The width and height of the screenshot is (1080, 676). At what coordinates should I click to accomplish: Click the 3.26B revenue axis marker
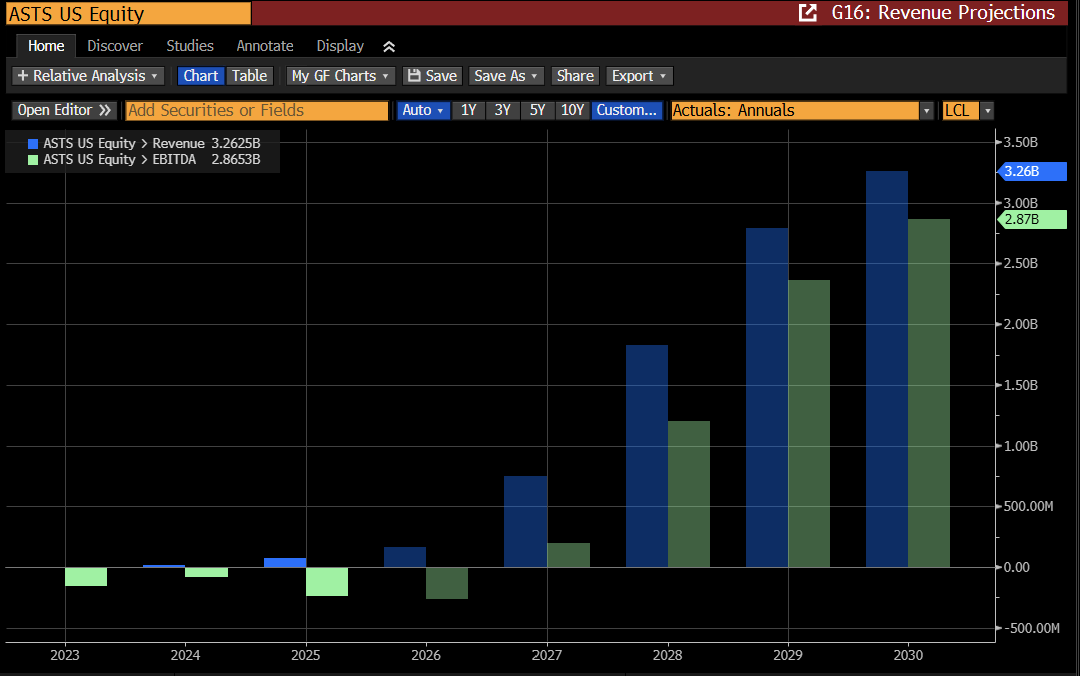(1032, 172)
